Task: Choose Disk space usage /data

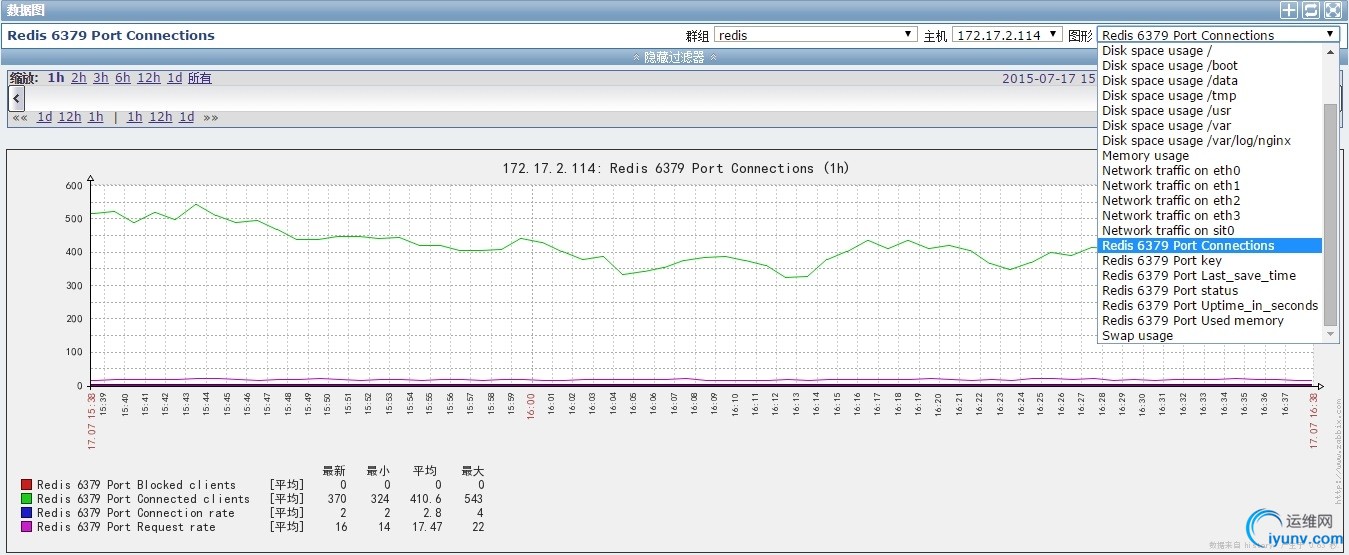Action: coord(1210,81)
